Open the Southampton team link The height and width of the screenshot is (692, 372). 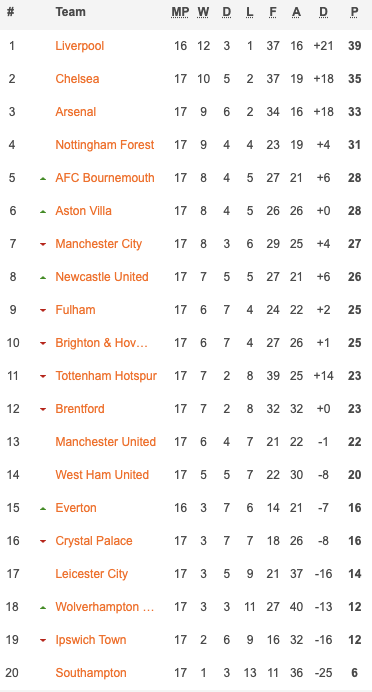(91, 673)
